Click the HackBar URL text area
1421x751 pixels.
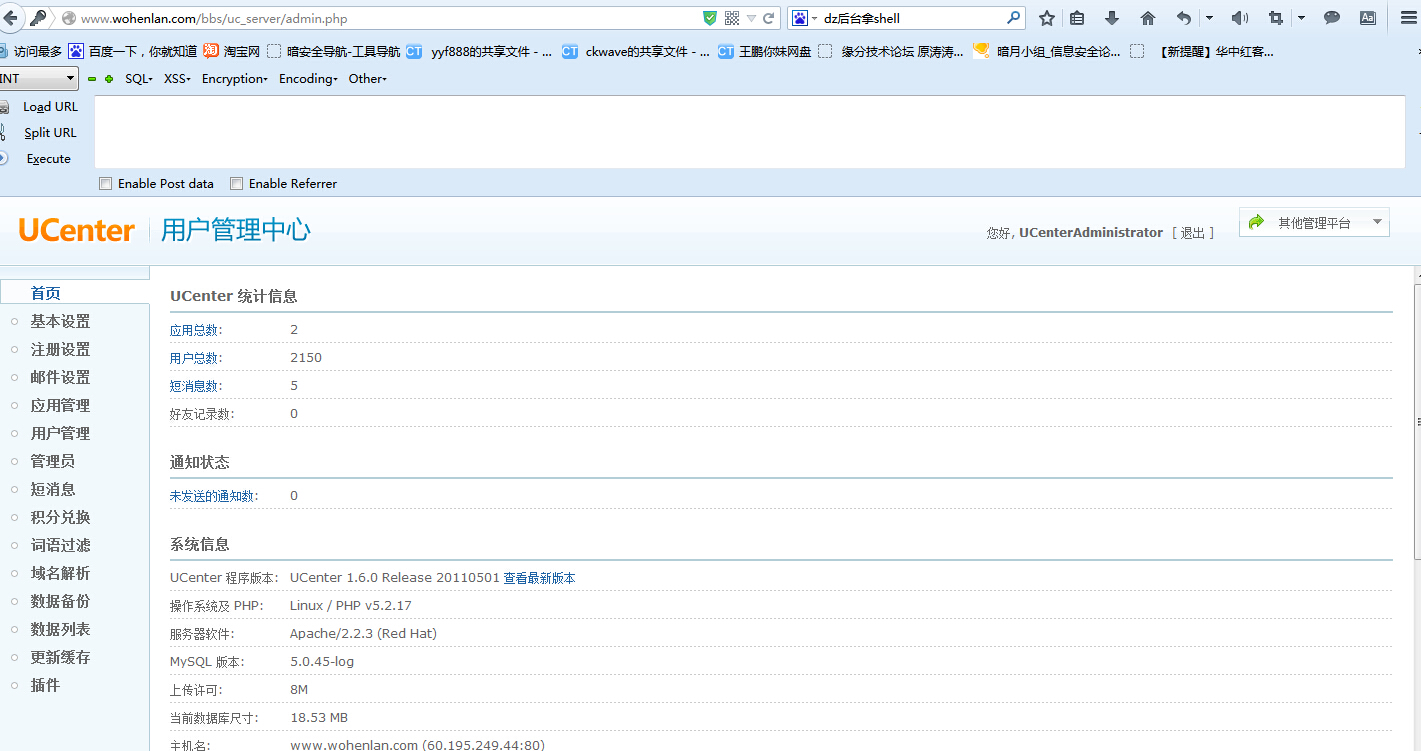click(750, 132)
